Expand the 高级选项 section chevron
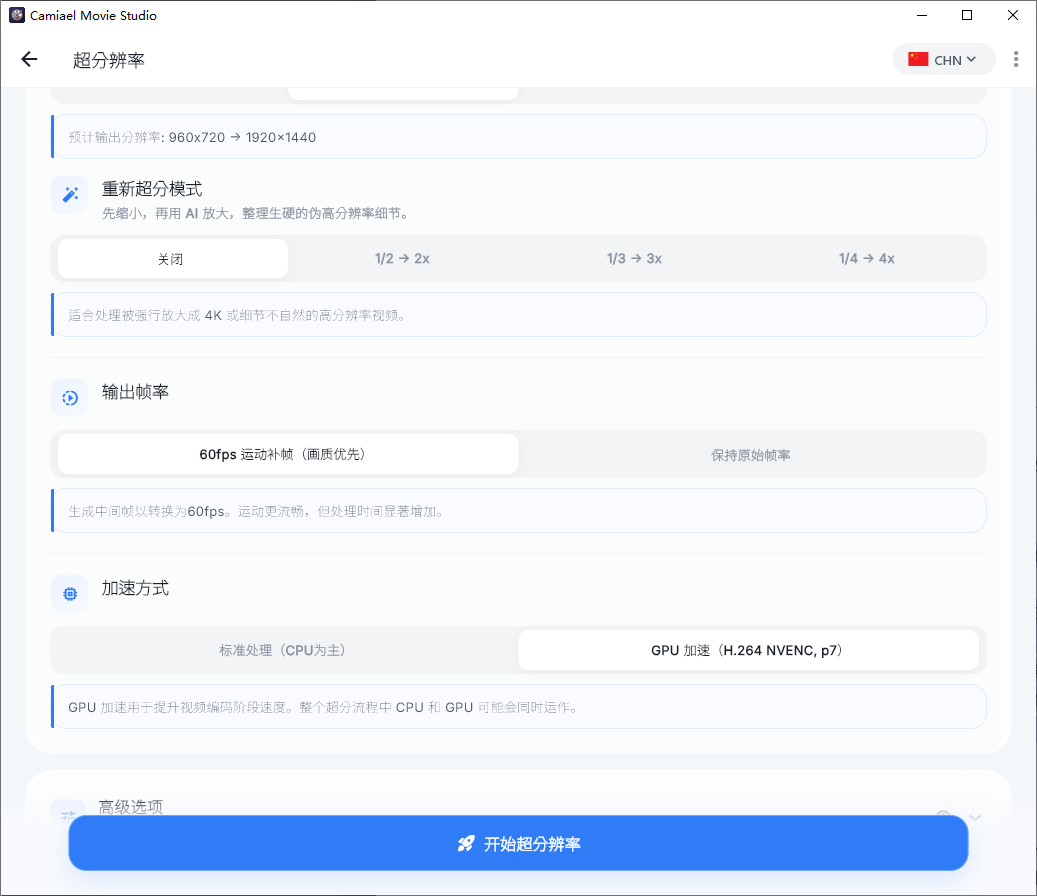Screen dimensions: 1037x896 coord(975,817)
